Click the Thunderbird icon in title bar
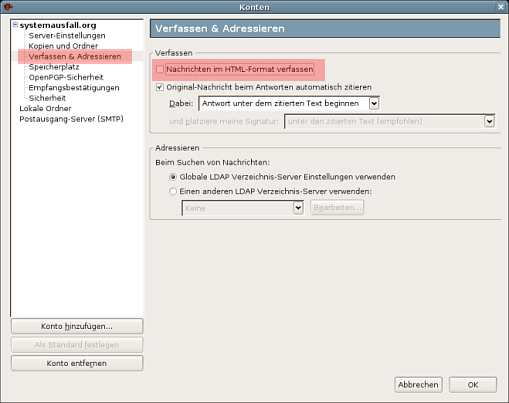The image size is (509, 403). click(8, 7)
